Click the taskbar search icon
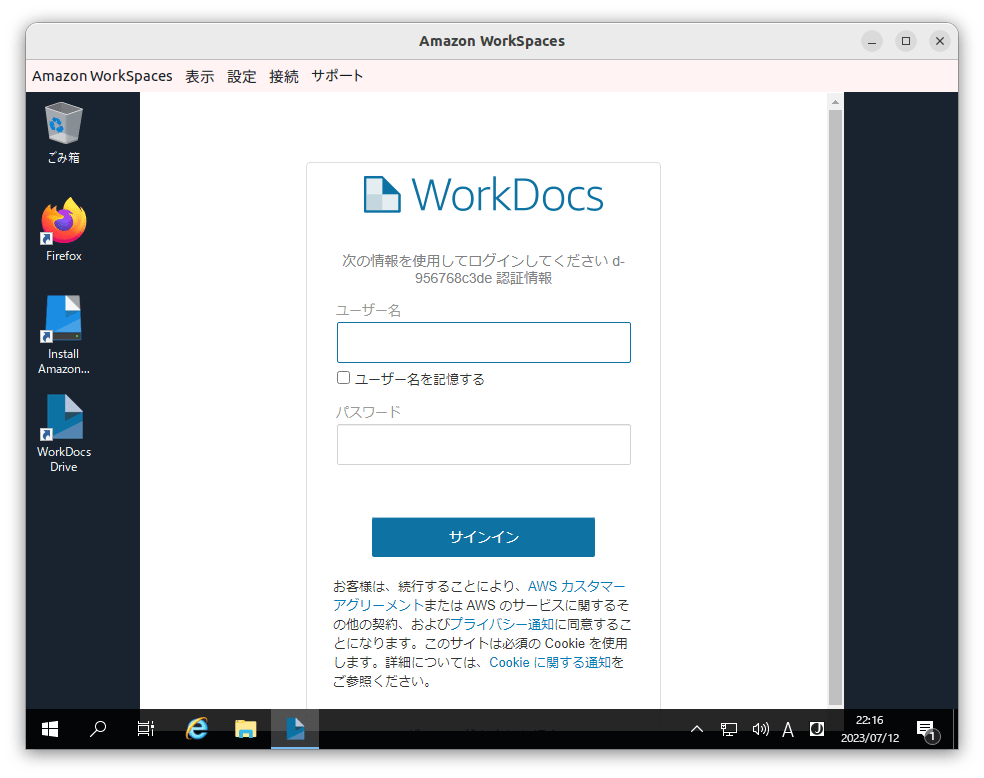984x778 pixels. pos(97,729)
